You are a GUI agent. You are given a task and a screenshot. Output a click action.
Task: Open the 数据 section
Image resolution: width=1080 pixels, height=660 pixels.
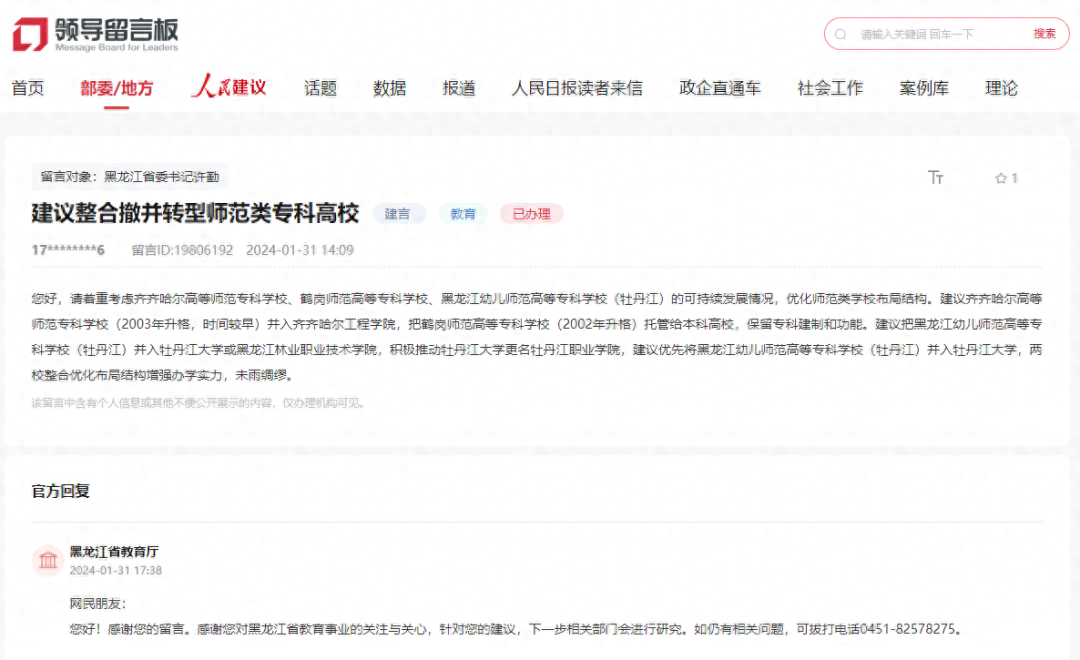coord(388,88)
